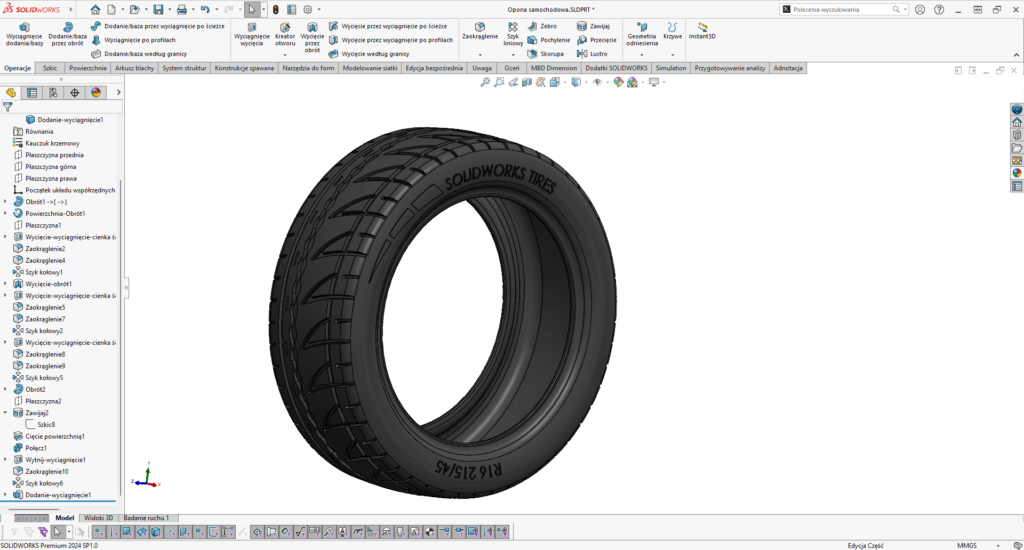This screenshot has width=1024, height=550.
Task: Expand Wytnij-wyciągnięcie1 node
Action: click(x=5, y=460)
